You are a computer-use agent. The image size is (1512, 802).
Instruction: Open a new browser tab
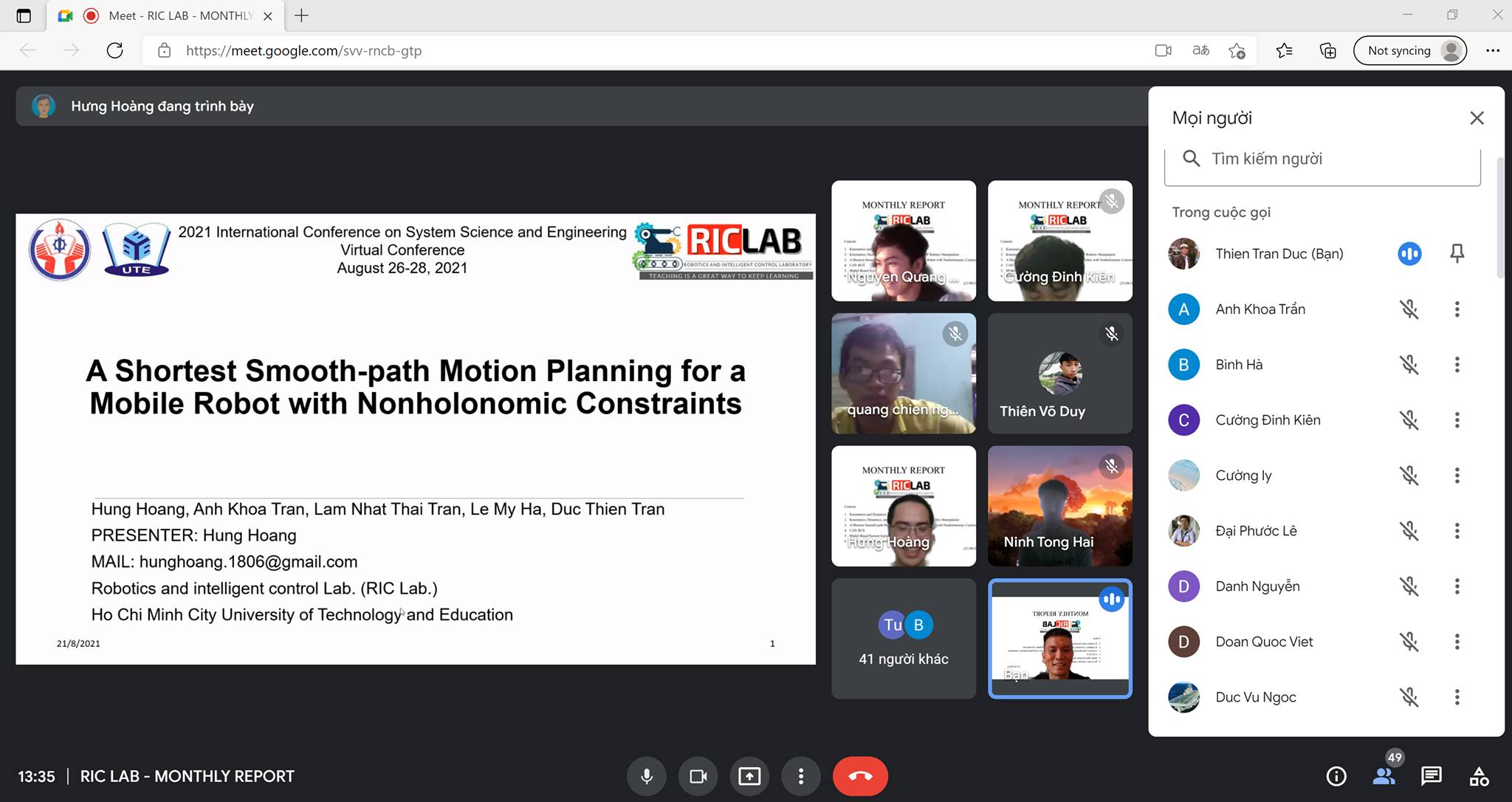pyautogui.click(x=301, y=16)
